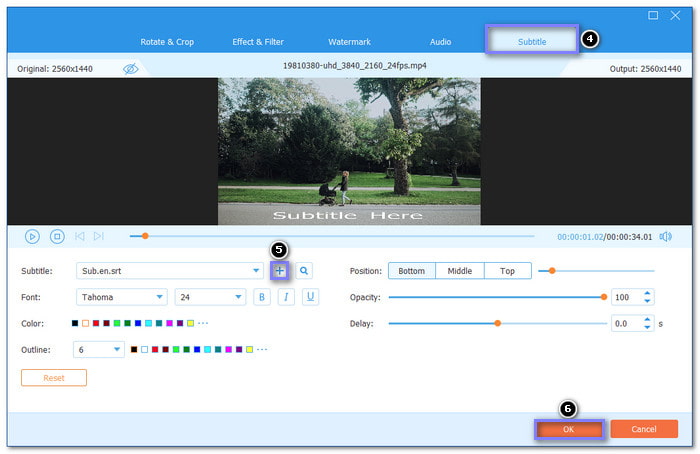Decrease the delay value stepper
The image size is (700, 454).
(647, 327)
